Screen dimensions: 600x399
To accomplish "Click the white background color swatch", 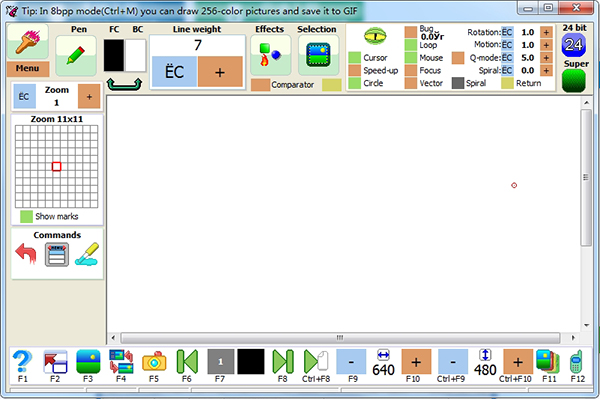I will point(135,55).
